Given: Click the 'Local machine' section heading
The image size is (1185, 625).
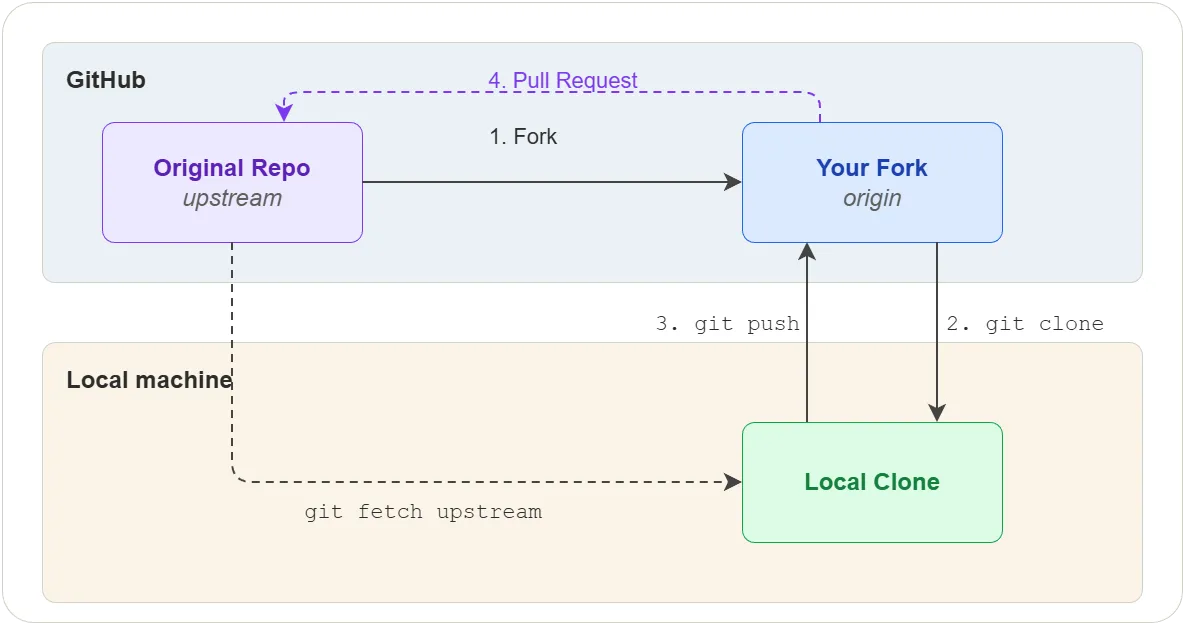Looking at the screenshot, I should [149, 379].
